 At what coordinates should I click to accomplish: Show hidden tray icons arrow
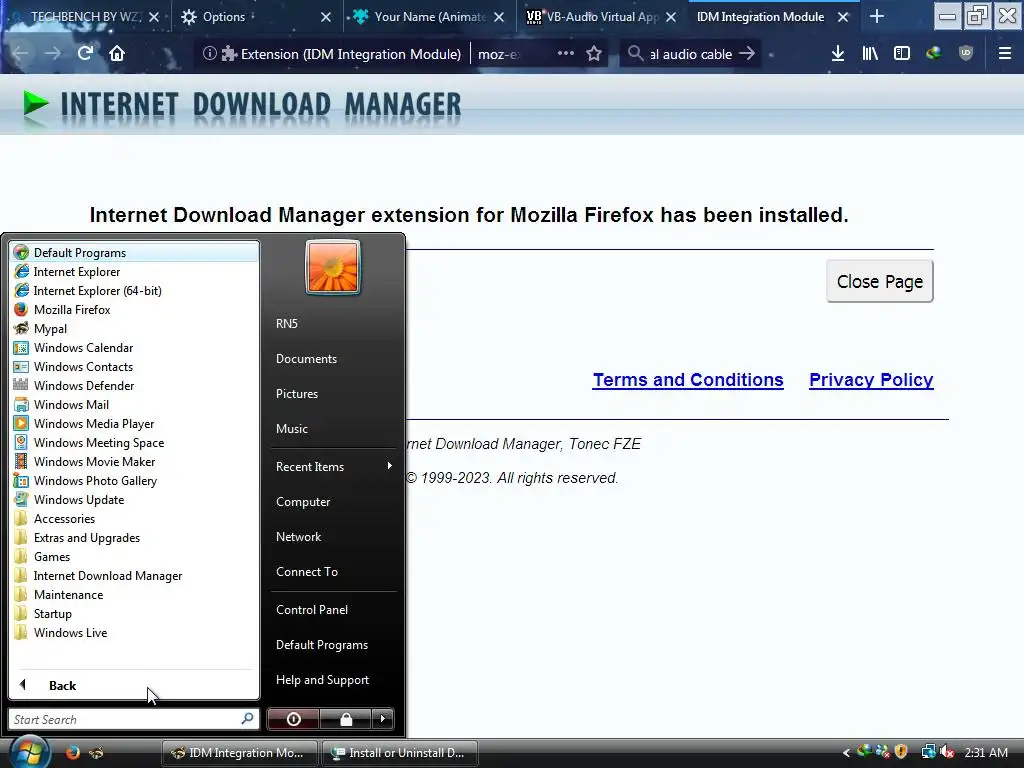click(846, 753)
